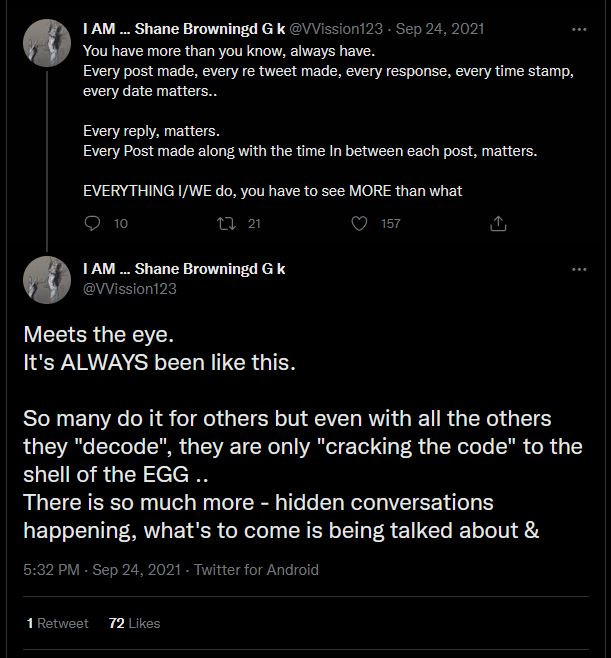Like the first tweet with heart icon
This screenshot has width=611, height=658.
pos(360,224)
